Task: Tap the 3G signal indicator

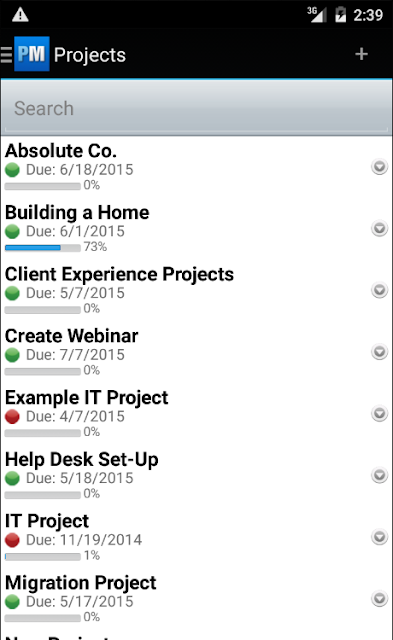Action: pos(317,14)
